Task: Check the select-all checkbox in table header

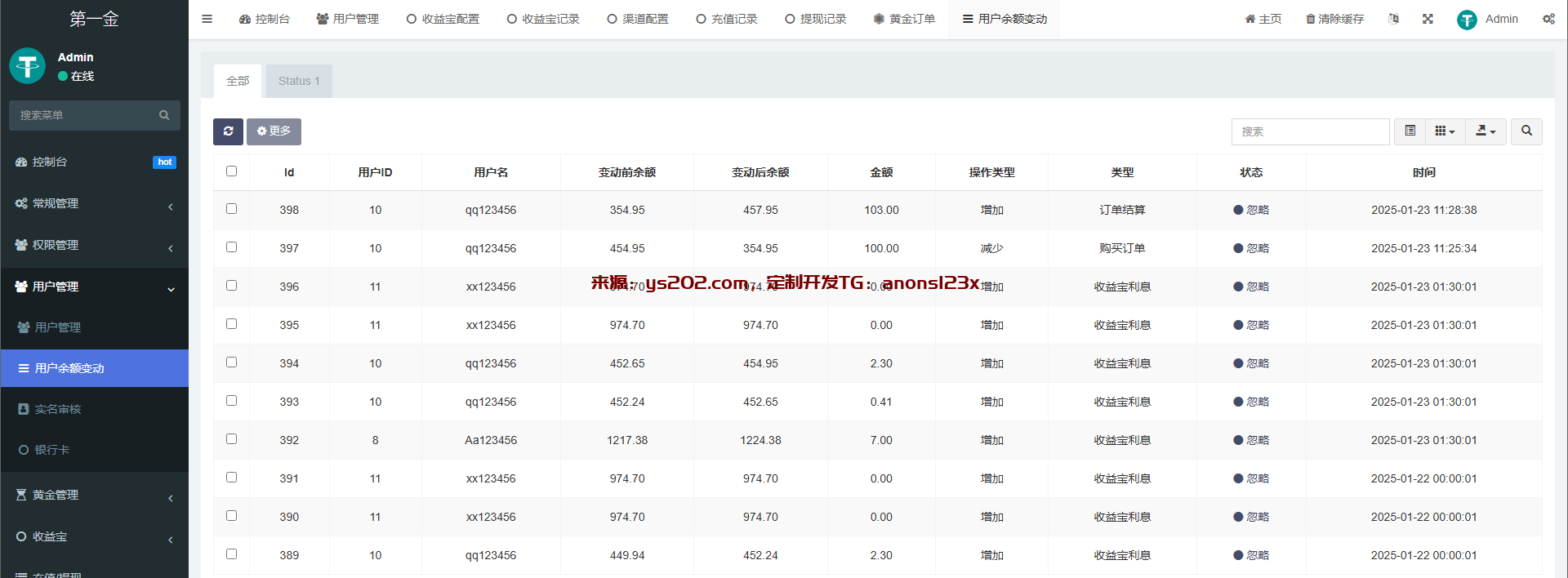Action: click(x=231, y=171)
